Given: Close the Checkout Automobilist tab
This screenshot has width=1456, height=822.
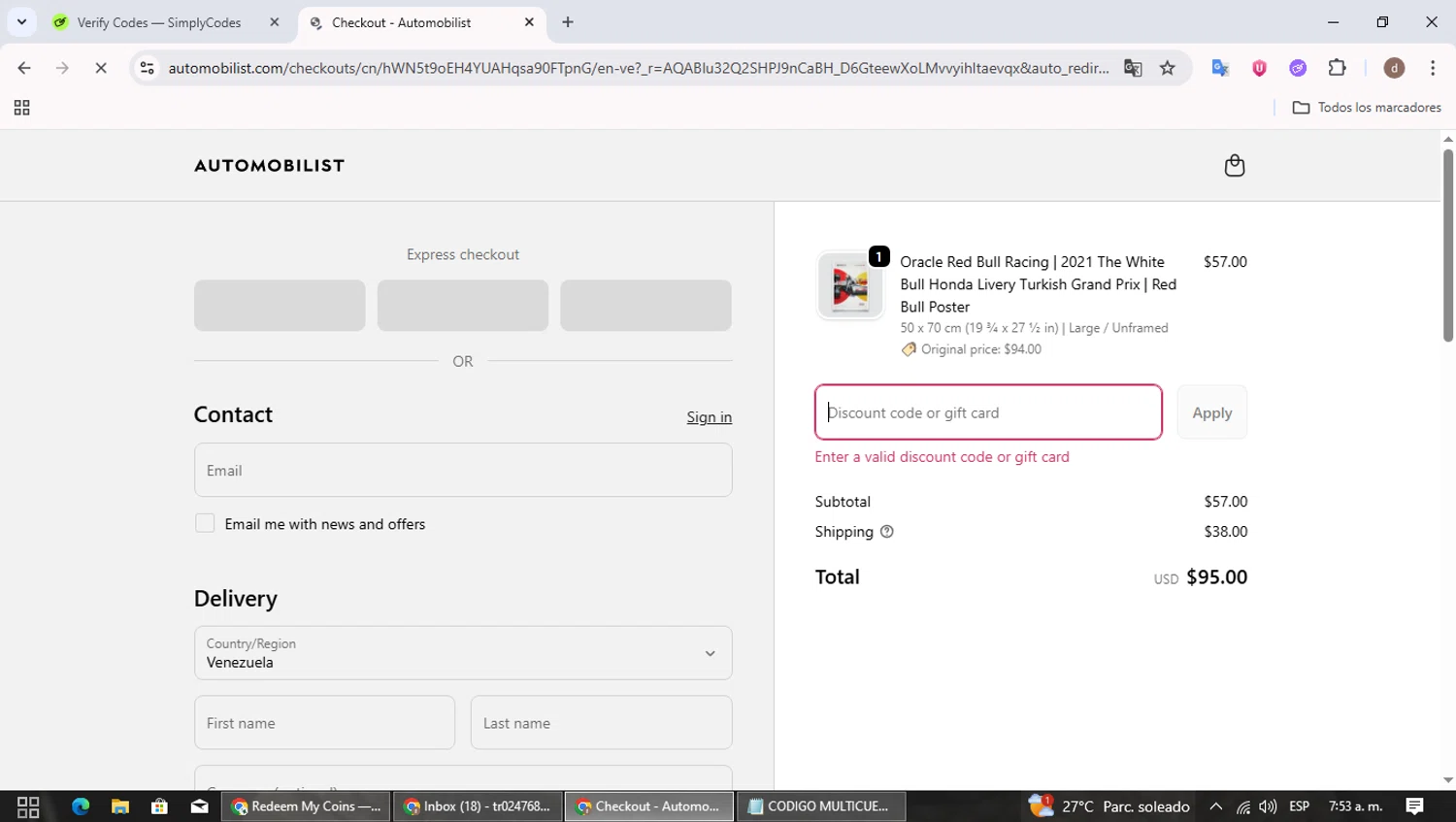Looking at the screenshot, I should pyautogui.click(x=529, y=22).
